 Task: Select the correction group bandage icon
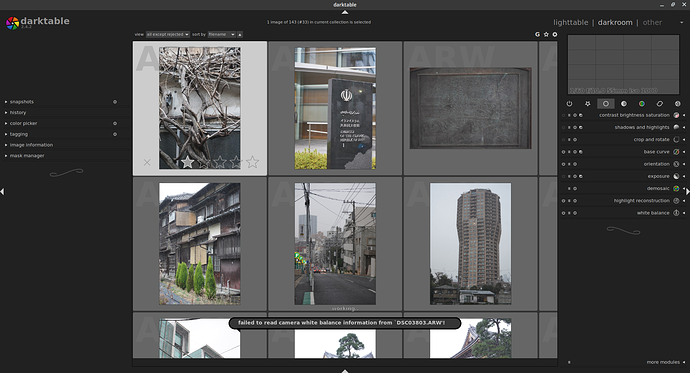[660, 104]
